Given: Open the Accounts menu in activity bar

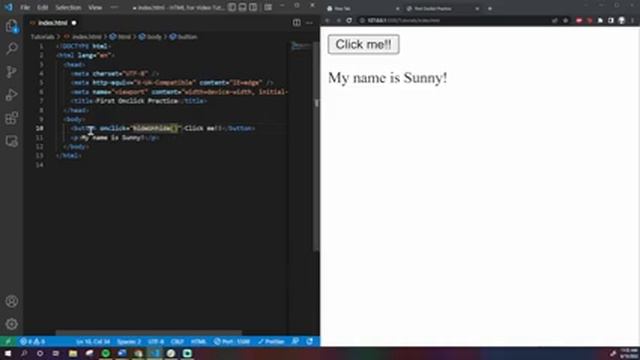Looking at the screenshot, I should [11, 301].
